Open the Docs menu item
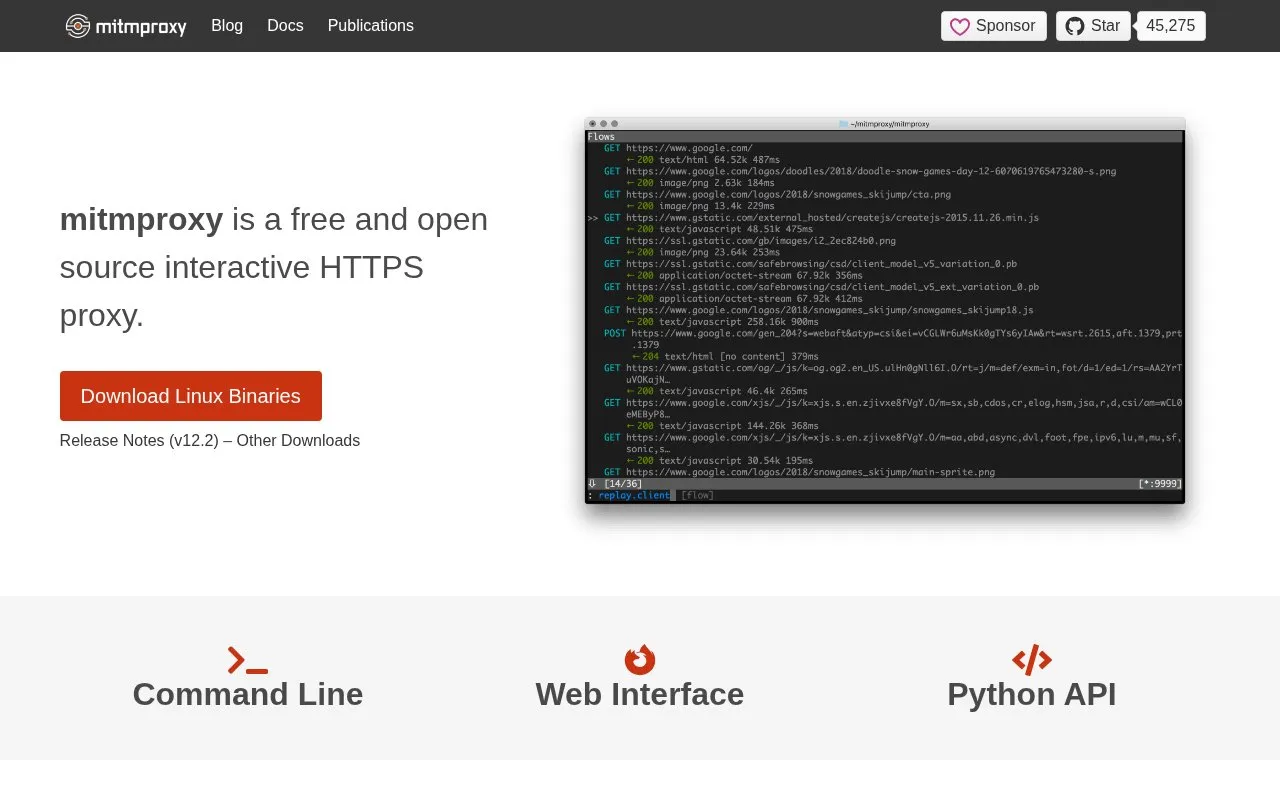 coord(285,26)
